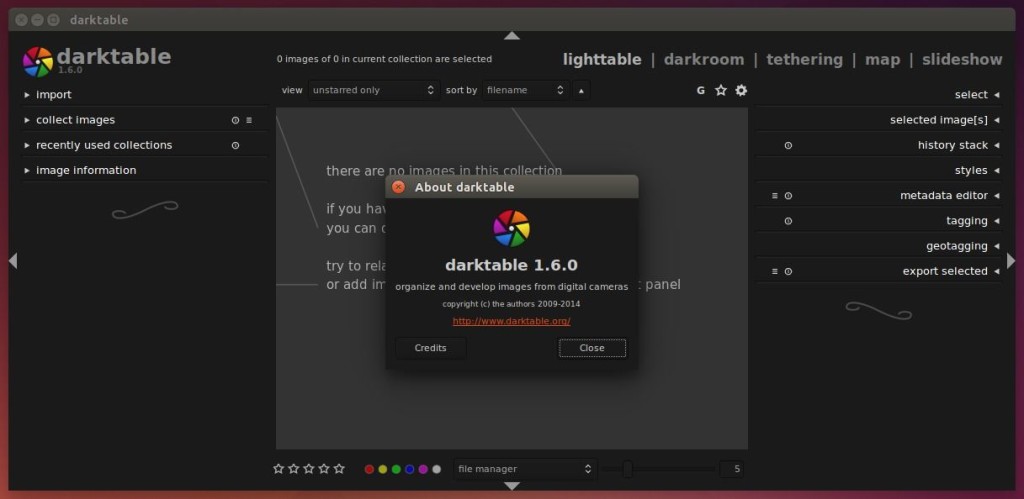Open global preferences gear icon
Screen dimensions: 1024x499
[x=741, y=90]
